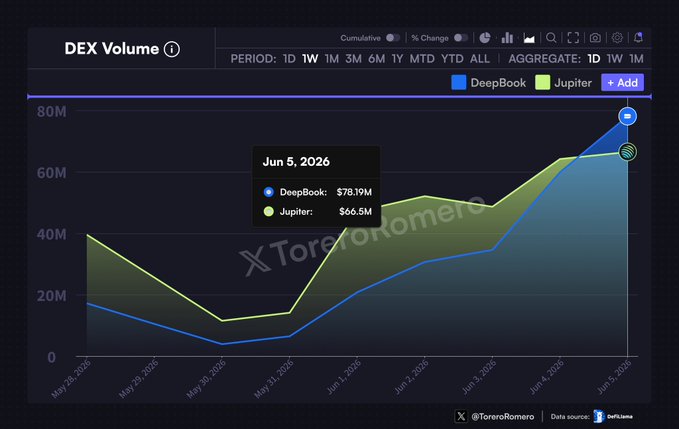Expand chart to fullscreen
This screenshot has height=429, width=679.
pyautogui.click(x=573, y=38)
